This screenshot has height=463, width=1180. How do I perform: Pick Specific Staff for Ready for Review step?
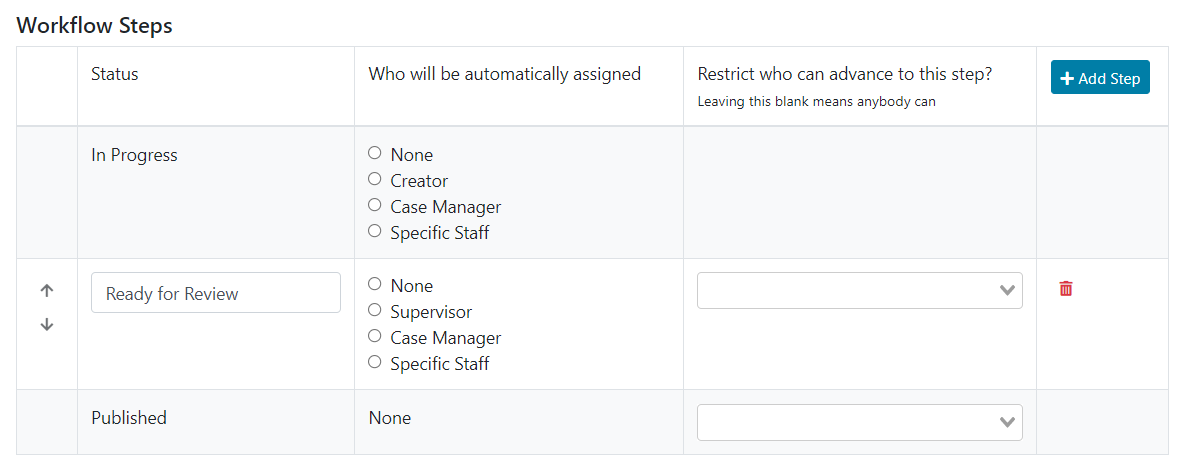click(x=375, y=363)
